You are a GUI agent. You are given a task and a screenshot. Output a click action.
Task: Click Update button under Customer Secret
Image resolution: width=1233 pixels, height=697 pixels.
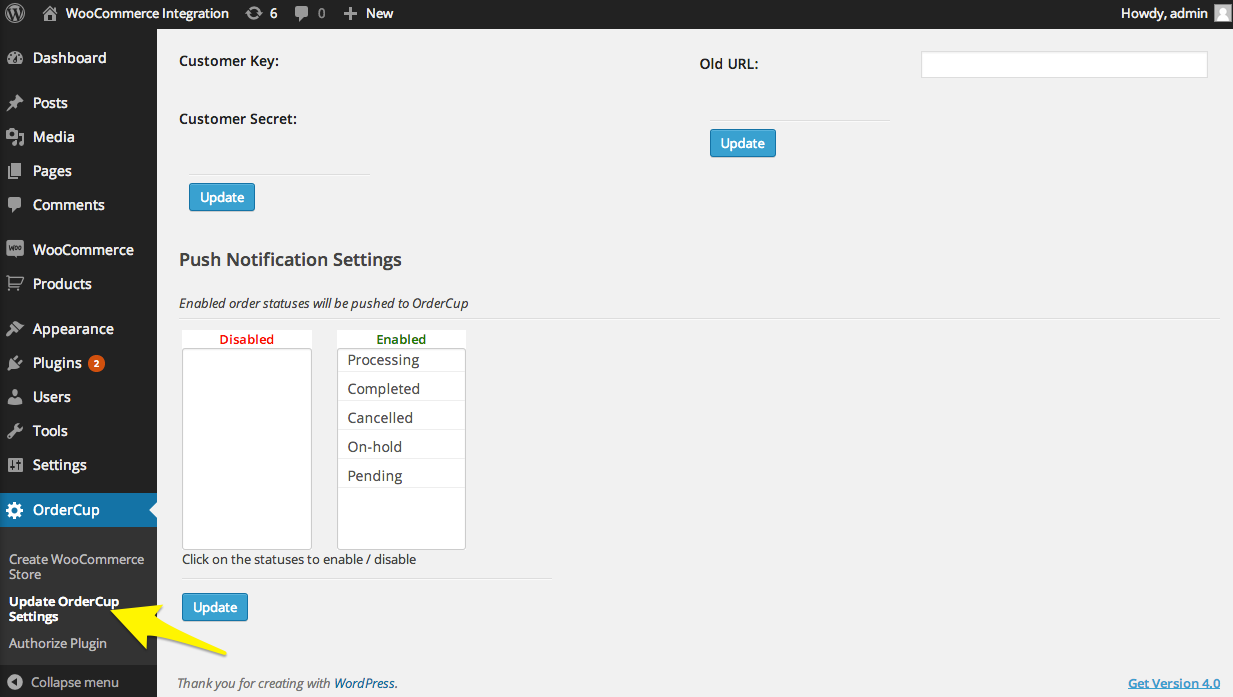222,197
